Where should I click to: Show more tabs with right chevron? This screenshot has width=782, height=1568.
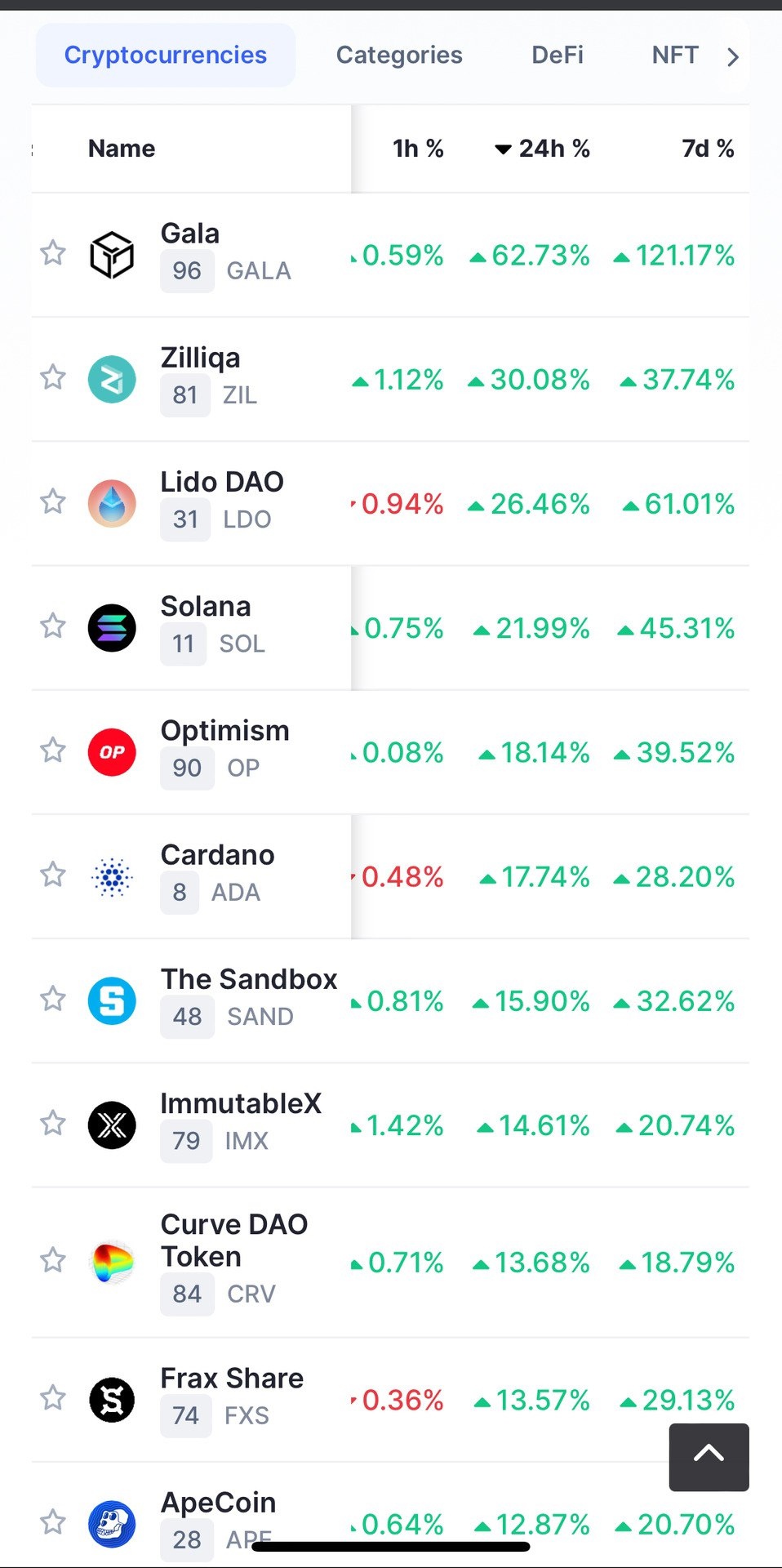point(732,56)
